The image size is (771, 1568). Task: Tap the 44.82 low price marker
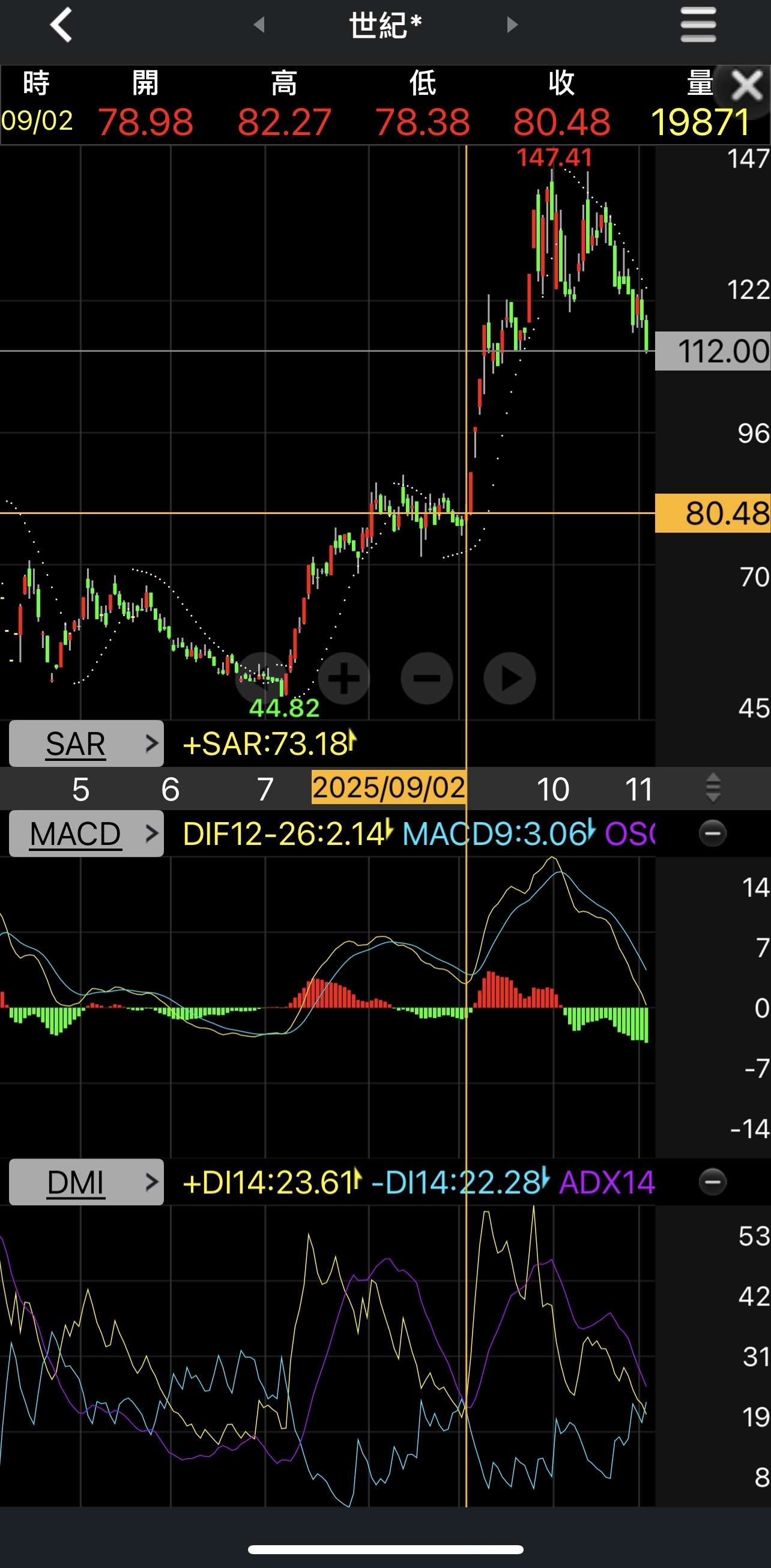pos(284,708)
